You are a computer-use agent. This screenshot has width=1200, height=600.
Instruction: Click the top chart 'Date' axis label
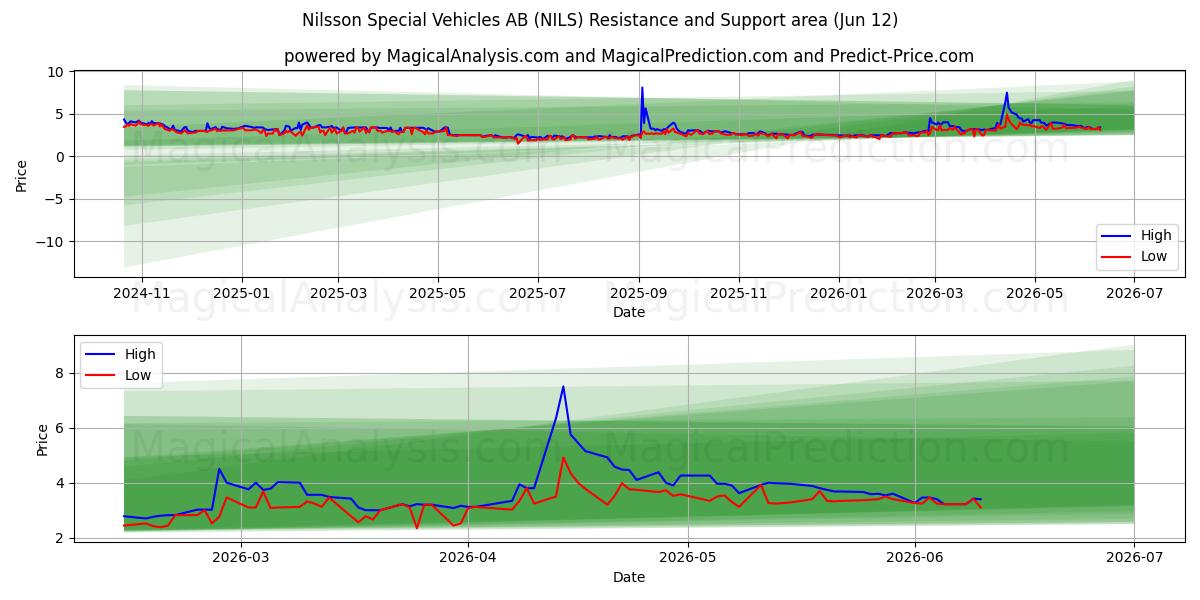(629, 312)
